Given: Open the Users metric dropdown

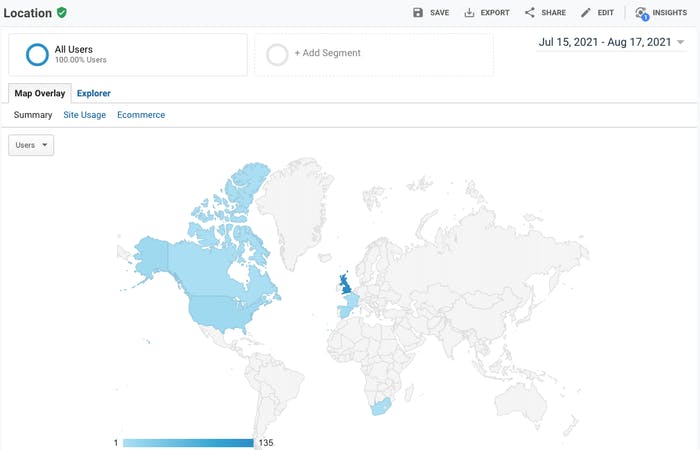Looking at the screenshot, I should pos(31,145).
